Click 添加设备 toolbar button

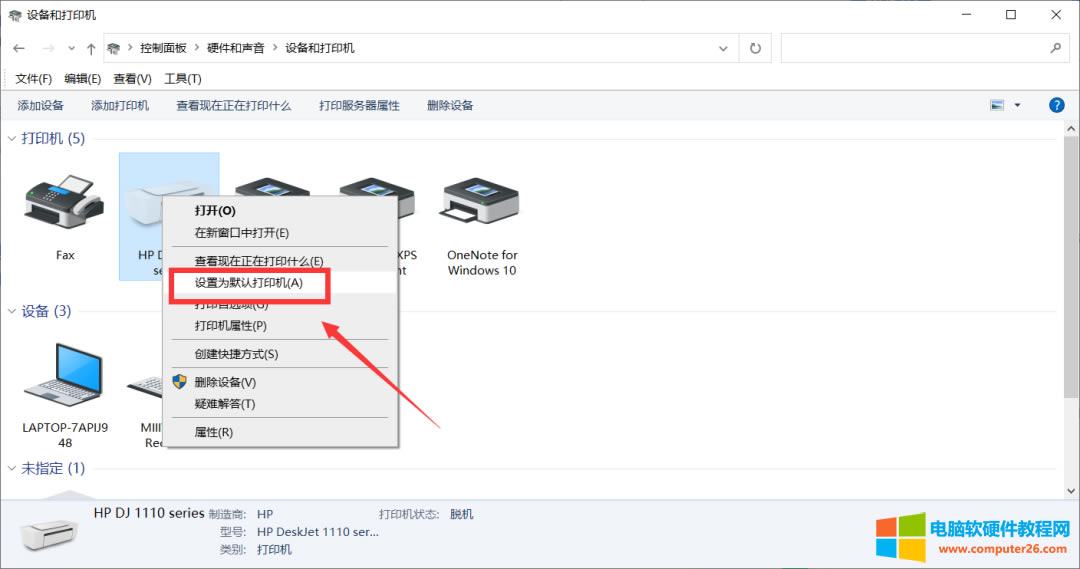[x=41, y=105]
